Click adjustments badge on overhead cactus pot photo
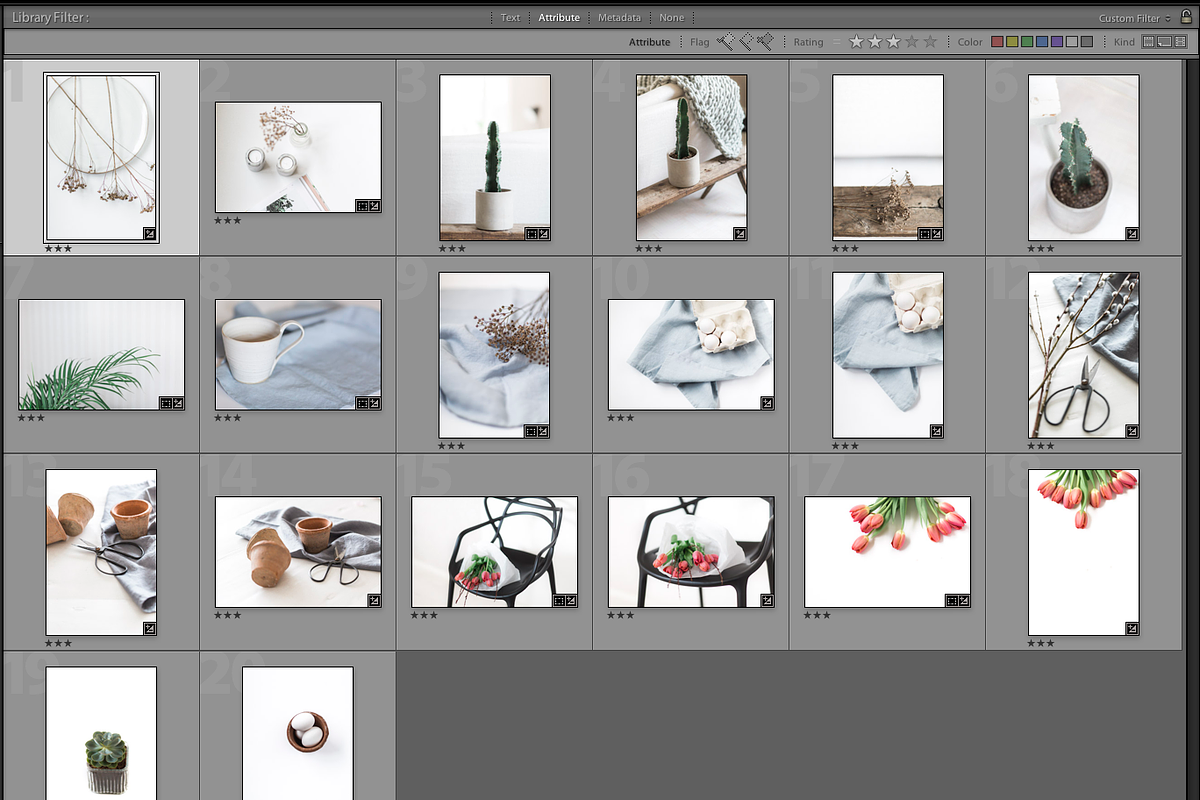 click(1132, 234)
